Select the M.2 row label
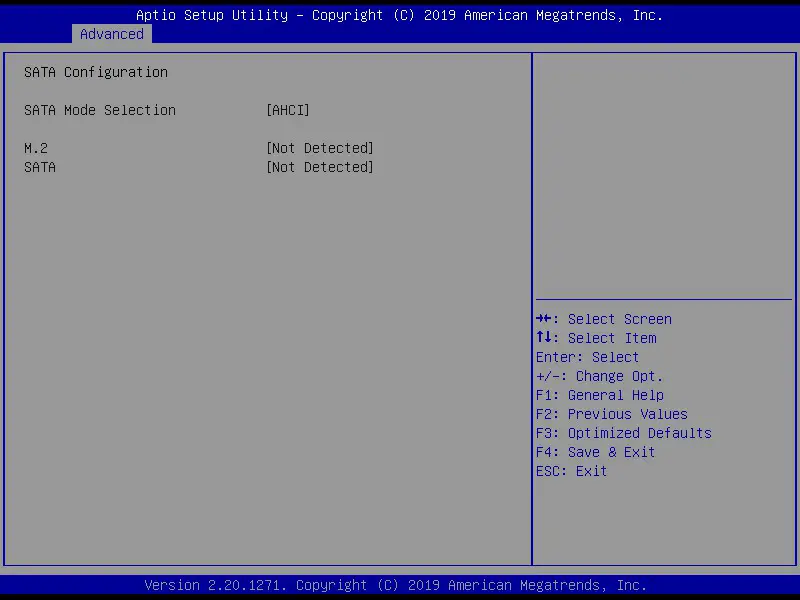 coord(36,148)
